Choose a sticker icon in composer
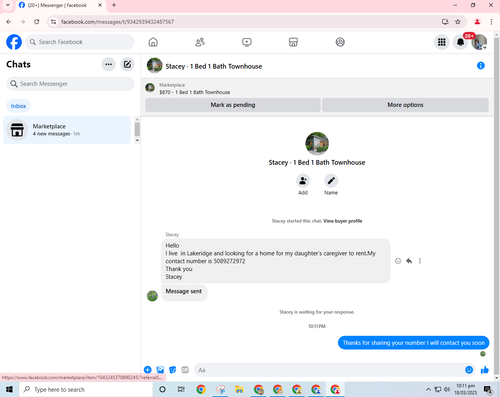The image size is (500, 397). point(173,370)
